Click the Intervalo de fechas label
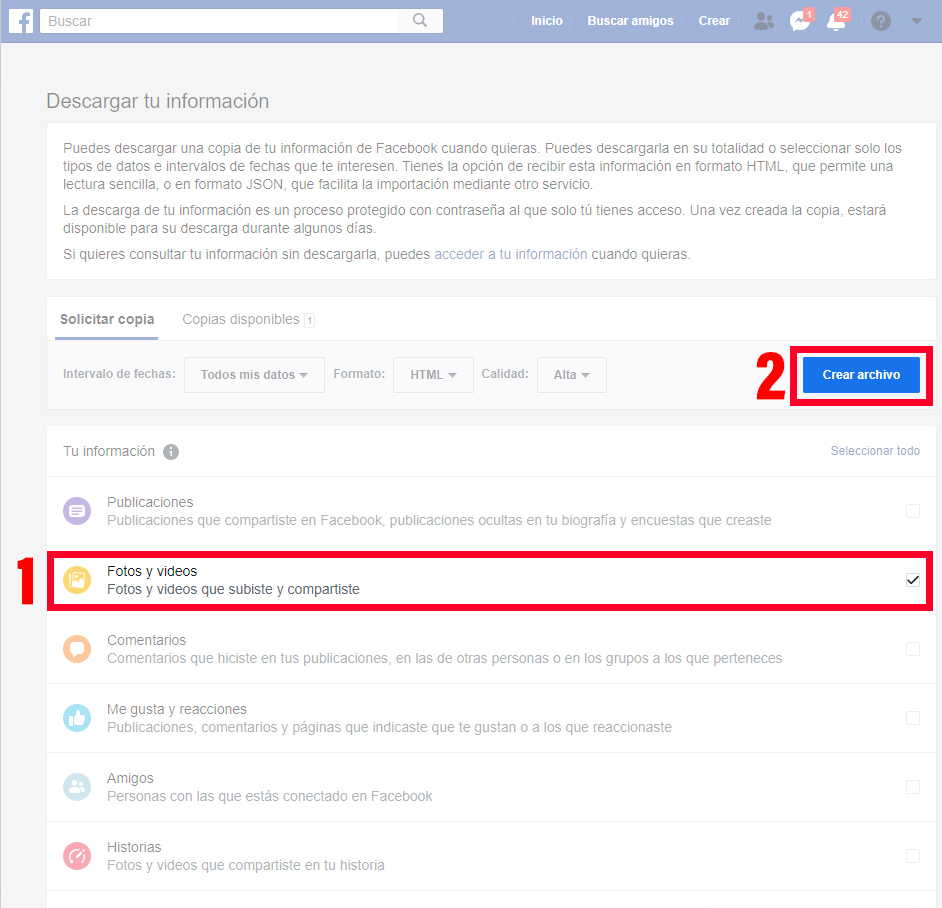Viewport: 942px width, 908px height. tap(119, 374)
